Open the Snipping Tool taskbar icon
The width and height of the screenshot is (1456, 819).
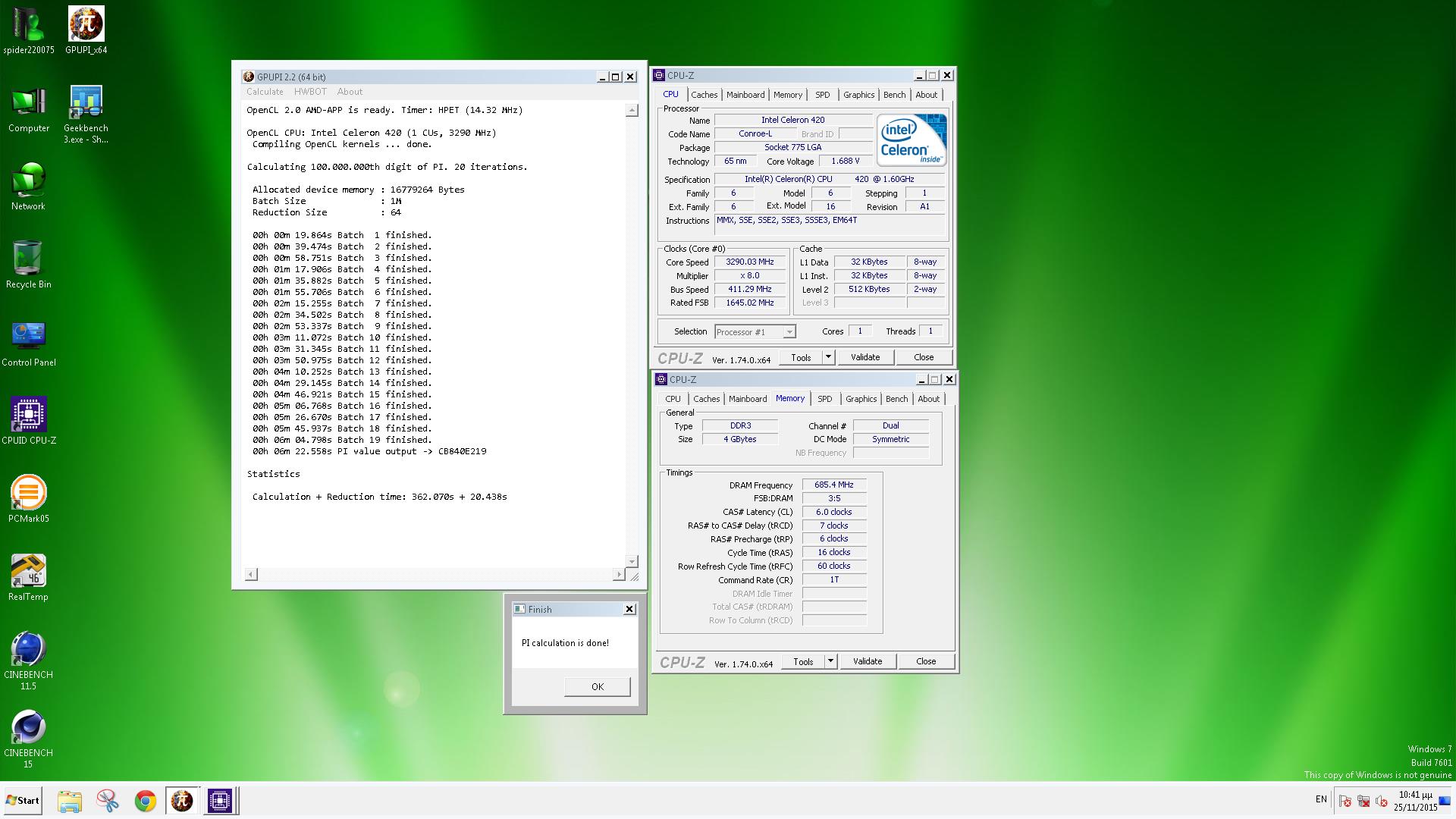click(x=108, y=801)
